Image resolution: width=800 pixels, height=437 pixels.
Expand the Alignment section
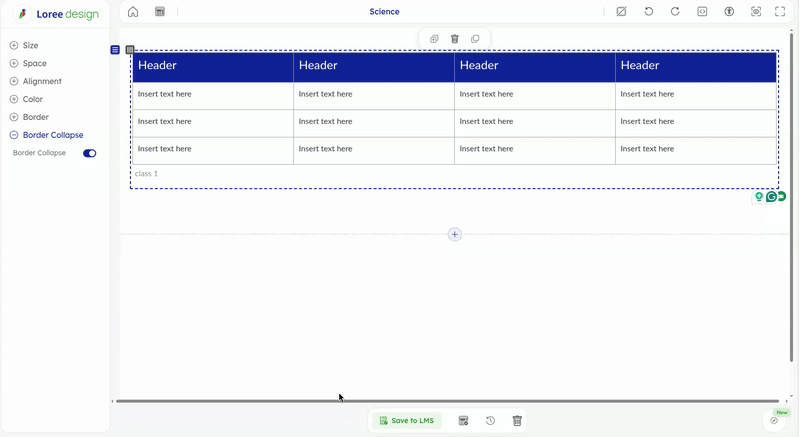pos(42,82)
